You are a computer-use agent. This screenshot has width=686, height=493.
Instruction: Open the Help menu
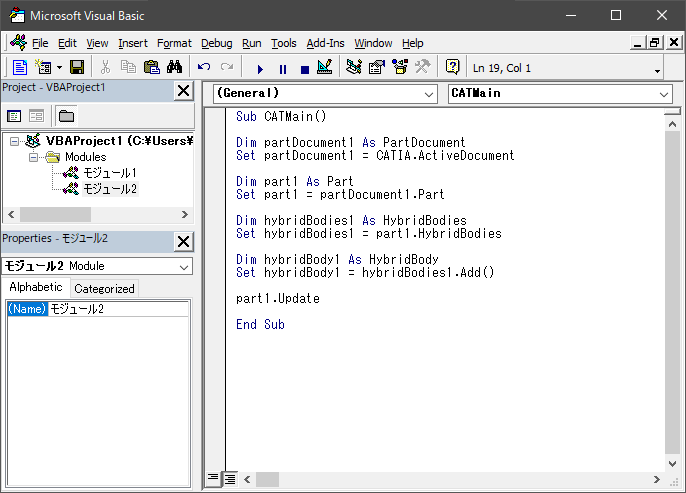[x=413, y=43]
